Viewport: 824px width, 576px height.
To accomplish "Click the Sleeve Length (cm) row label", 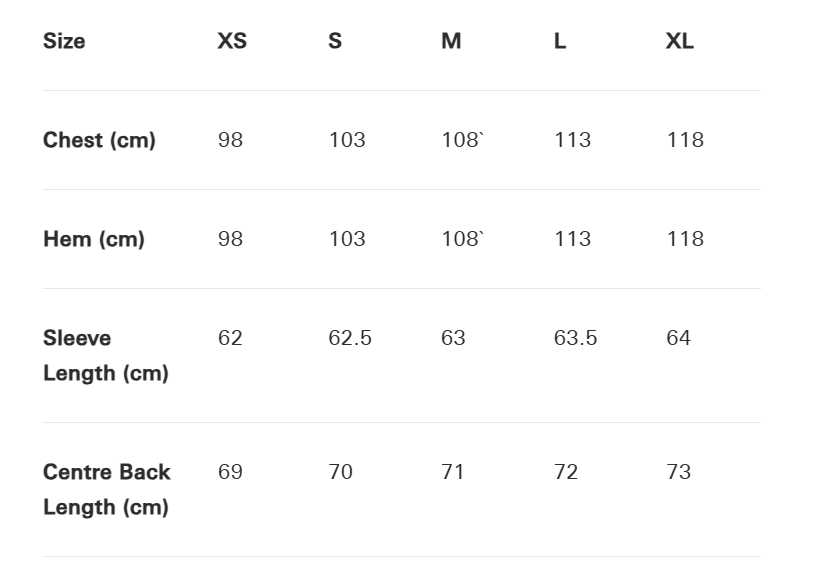I will [105, 355].
